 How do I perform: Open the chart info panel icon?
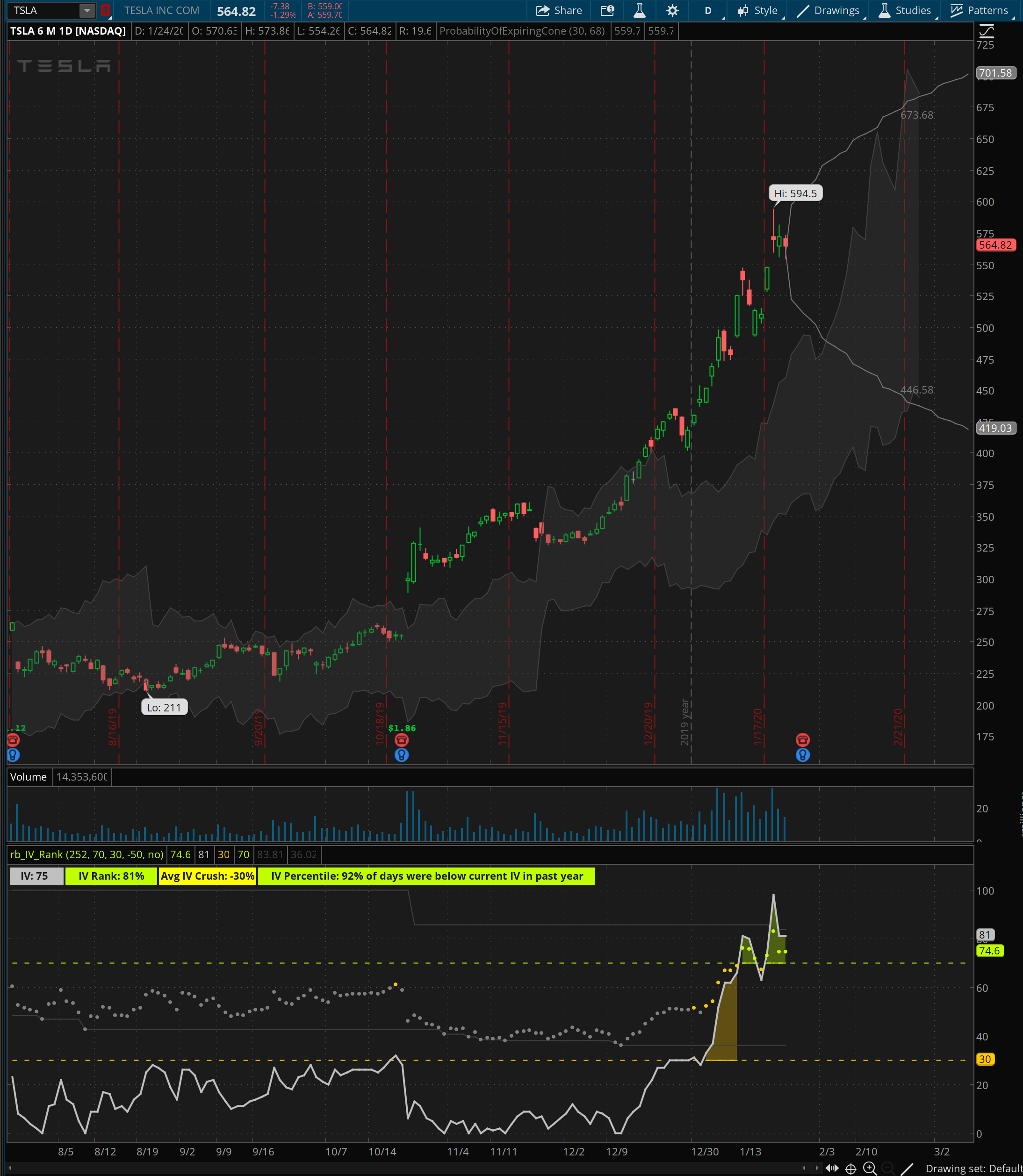coord(607,10)
